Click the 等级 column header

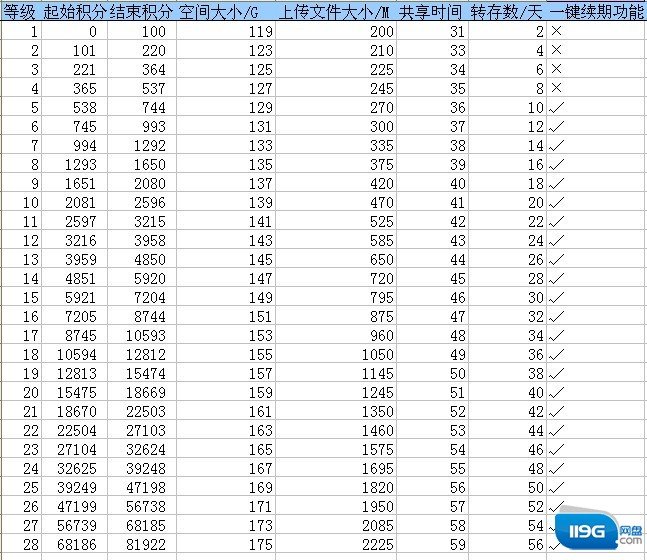pyautogui.click(x=19, y=12)
